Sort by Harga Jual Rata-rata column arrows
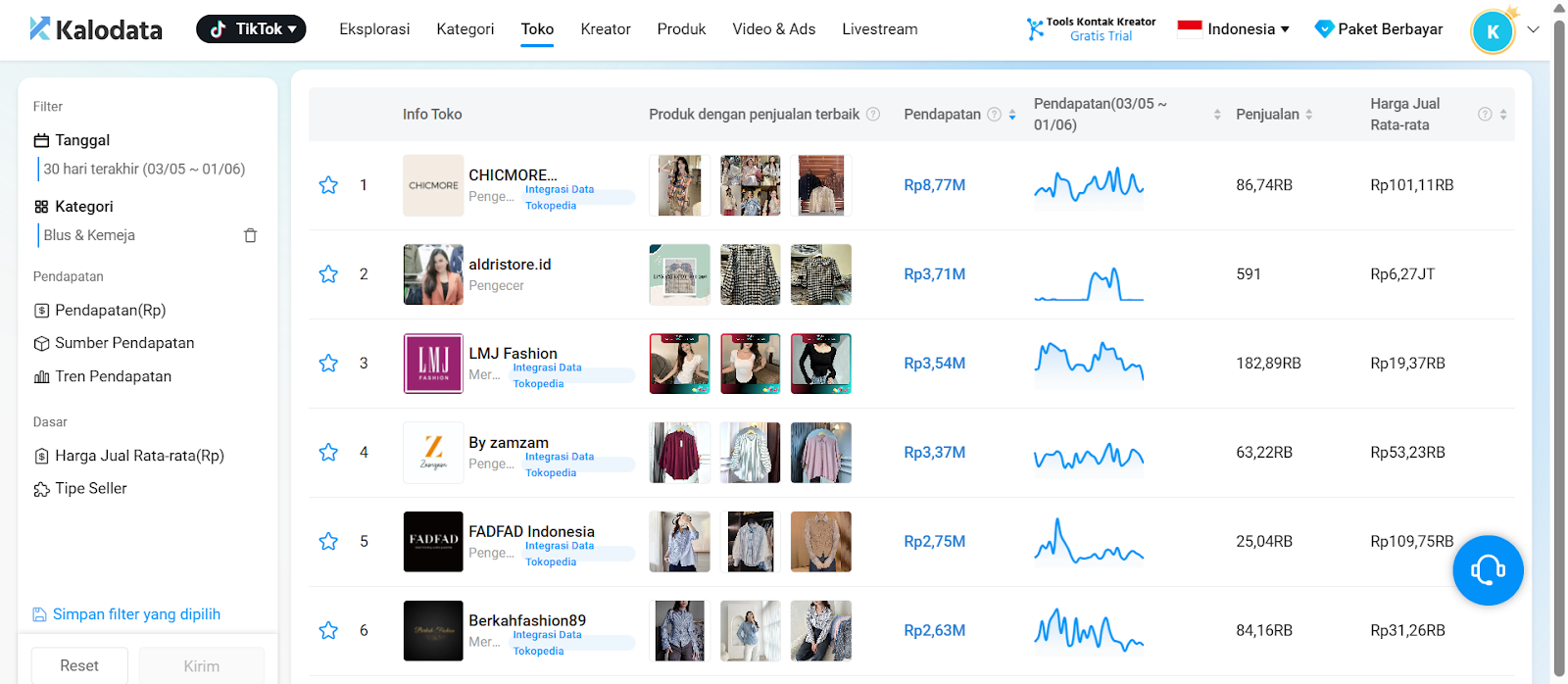This screenshot has width=1568, height=684. (1503, 115)
